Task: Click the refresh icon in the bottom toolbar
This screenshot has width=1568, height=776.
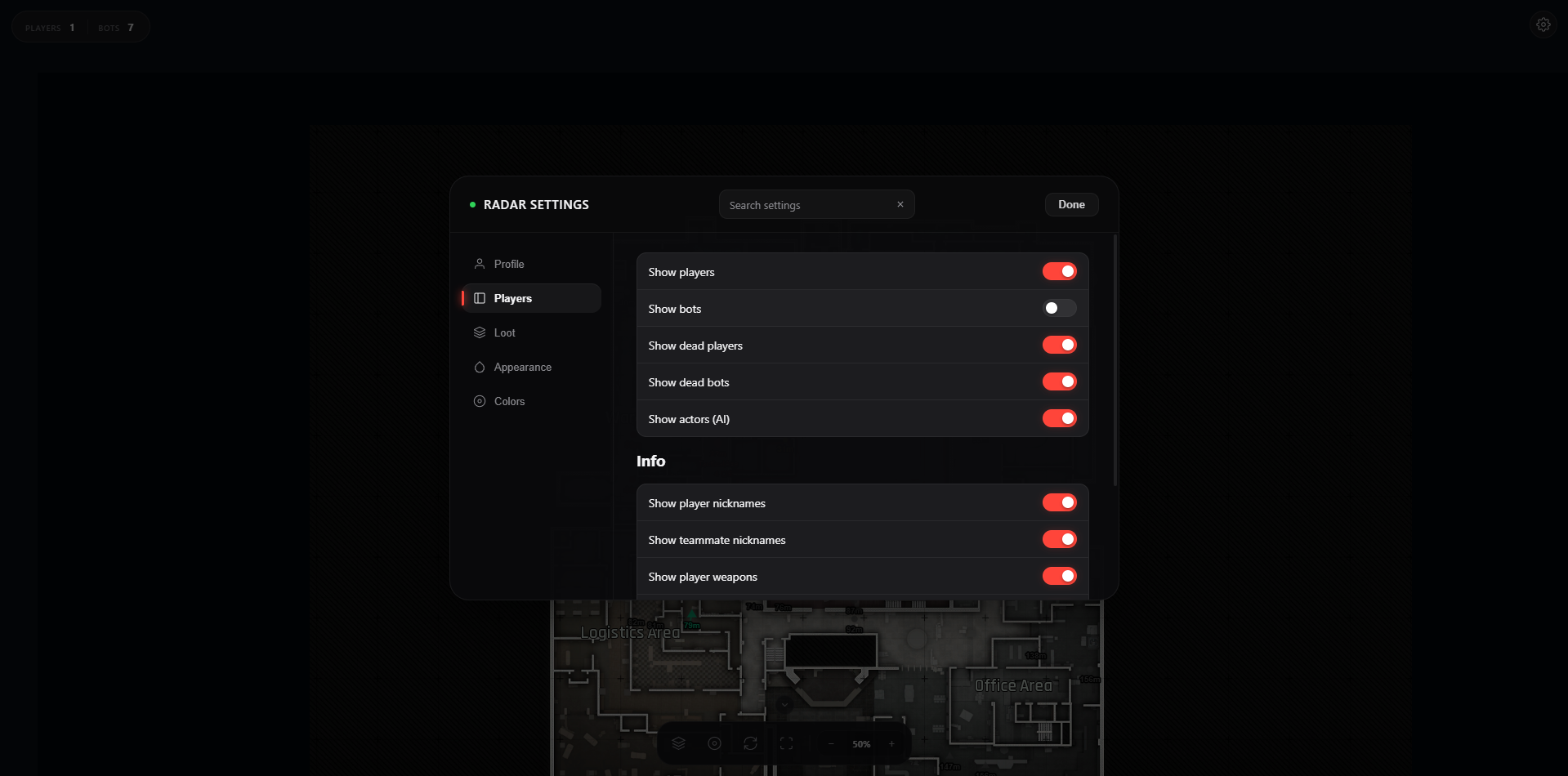Action: point(750,743)
